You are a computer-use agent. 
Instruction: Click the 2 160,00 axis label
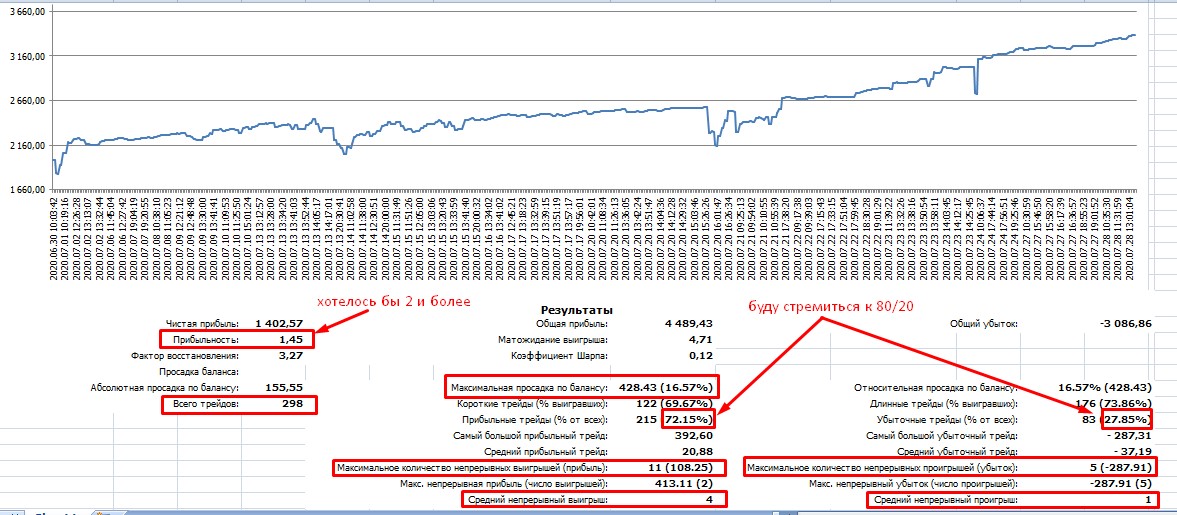click(x=26, y=146)
